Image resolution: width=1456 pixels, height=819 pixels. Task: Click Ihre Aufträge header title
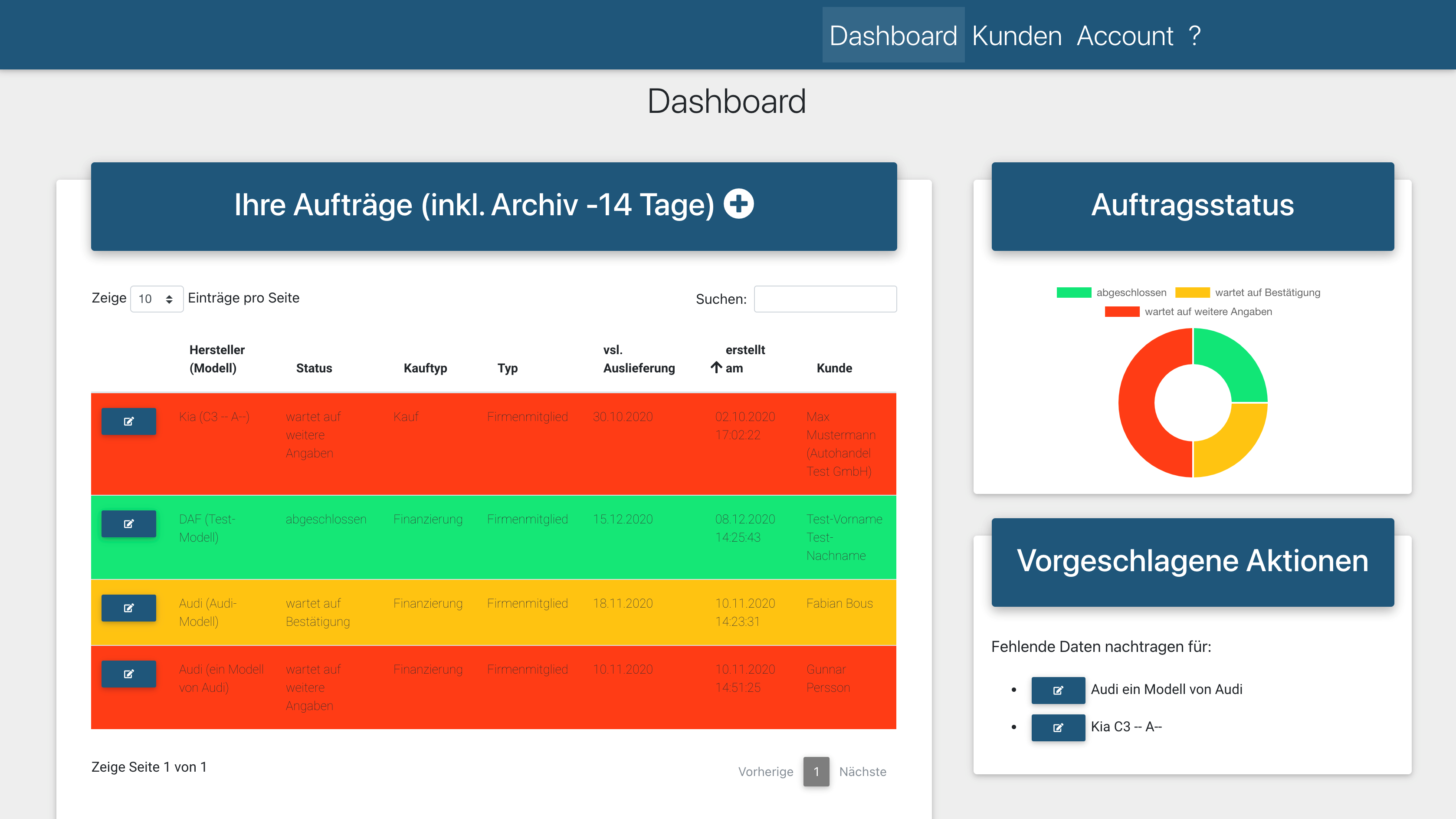pos(474,205)
